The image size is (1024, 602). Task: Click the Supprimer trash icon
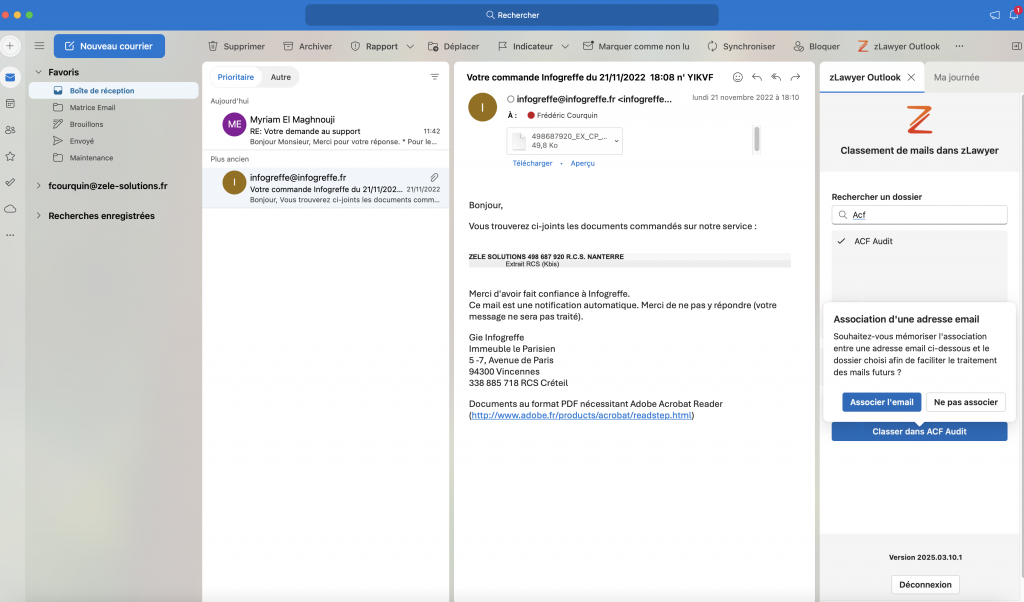pos(213,46)
